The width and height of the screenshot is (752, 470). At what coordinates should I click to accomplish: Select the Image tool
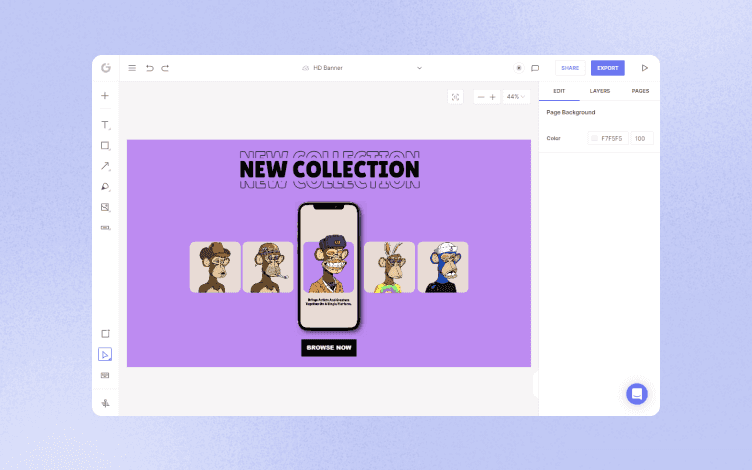click(x=105, y=207)
